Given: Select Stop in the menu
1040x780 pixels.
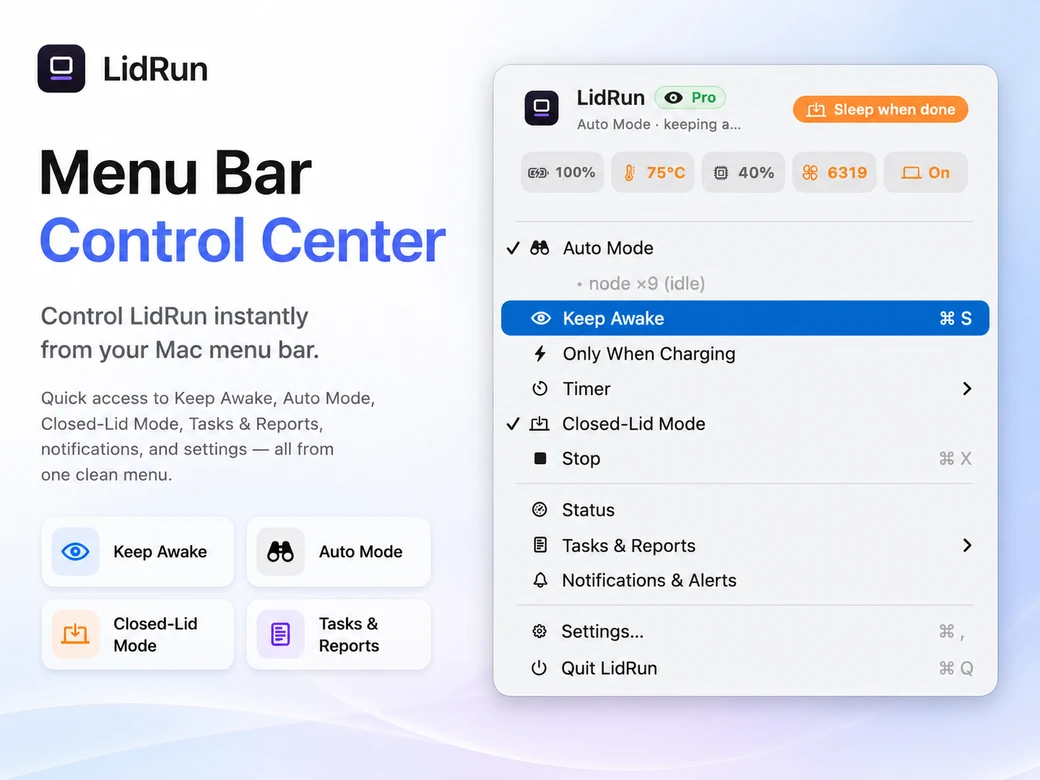Looking at the screenshot, I should coord(745,458).
